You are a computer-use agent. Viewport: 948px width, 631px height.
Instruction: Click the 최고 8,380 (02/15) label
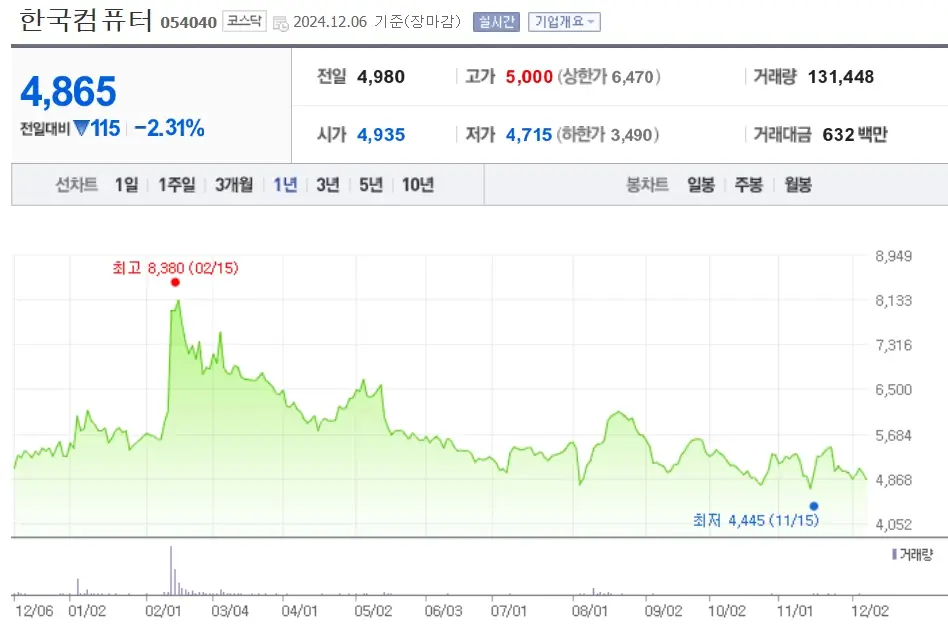point(175,268)
